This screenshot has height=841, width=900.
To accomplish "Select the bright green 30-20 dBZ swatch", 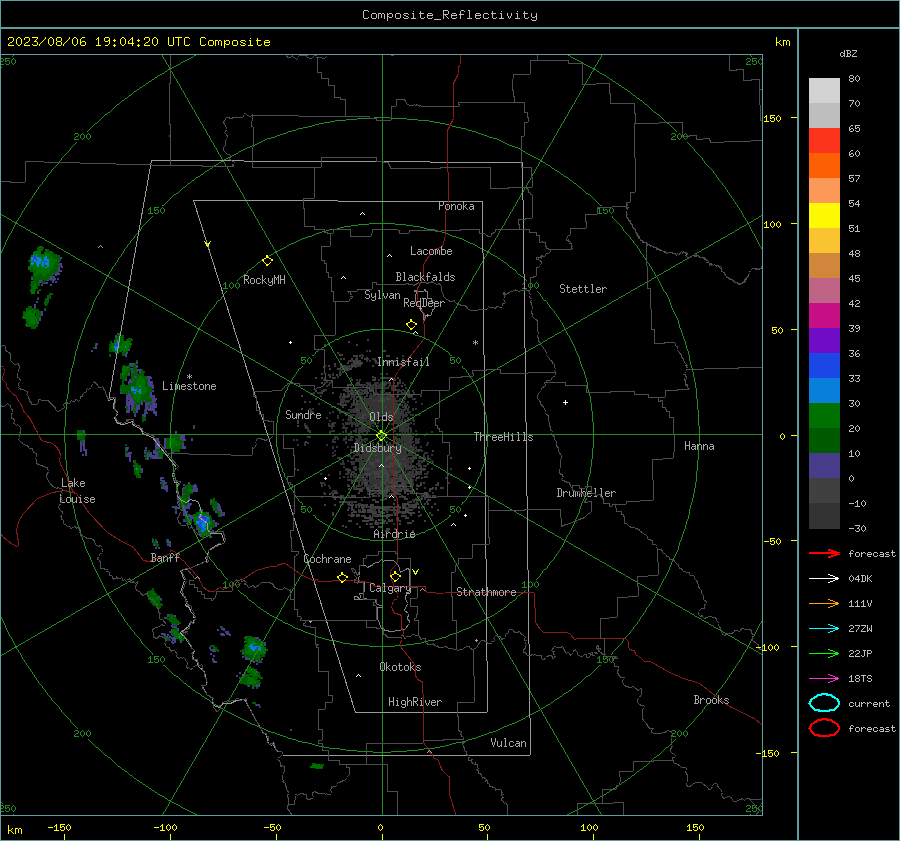I will [824, 415].
